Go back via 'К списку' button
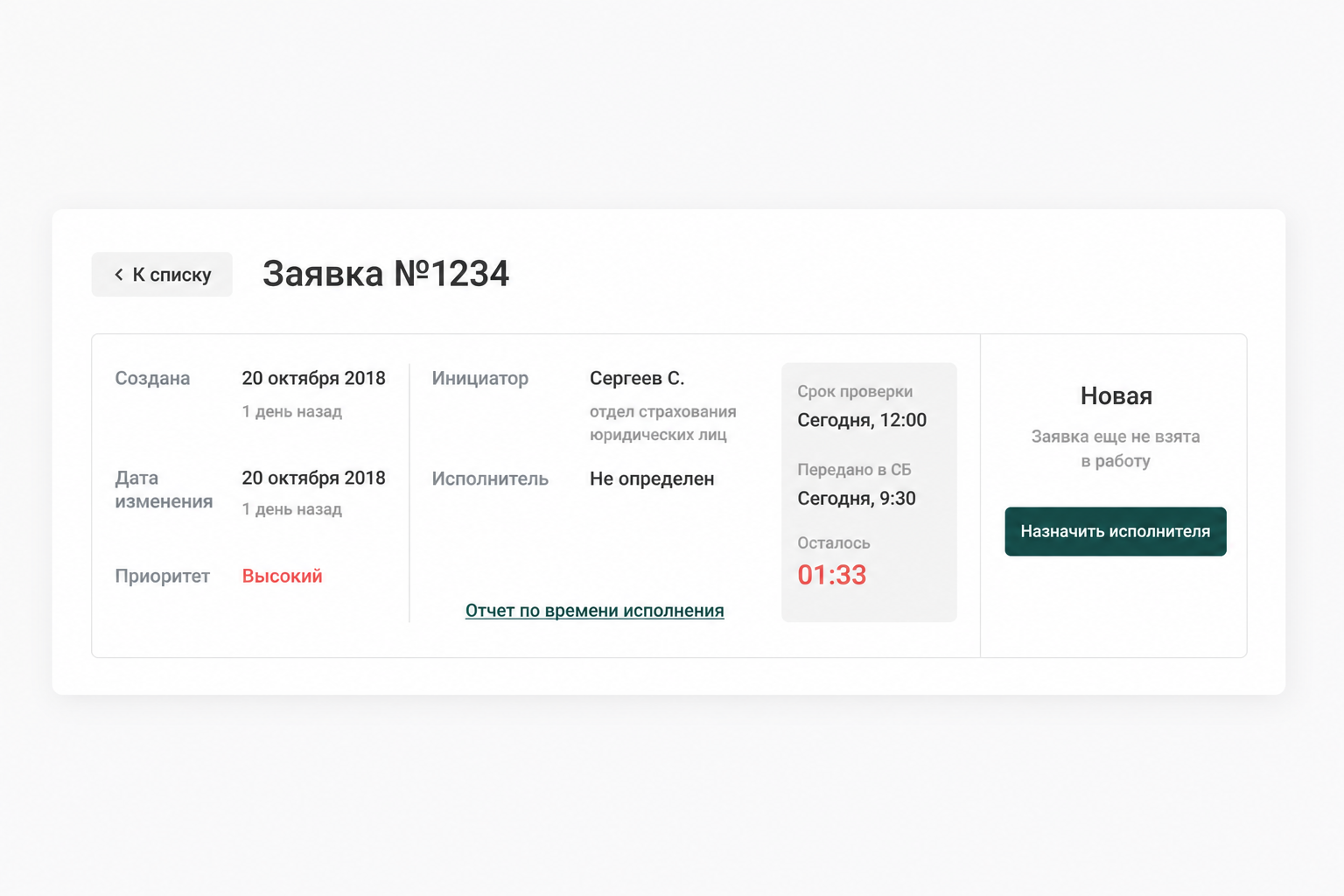 pyautogui.click(x=162, y=275)
